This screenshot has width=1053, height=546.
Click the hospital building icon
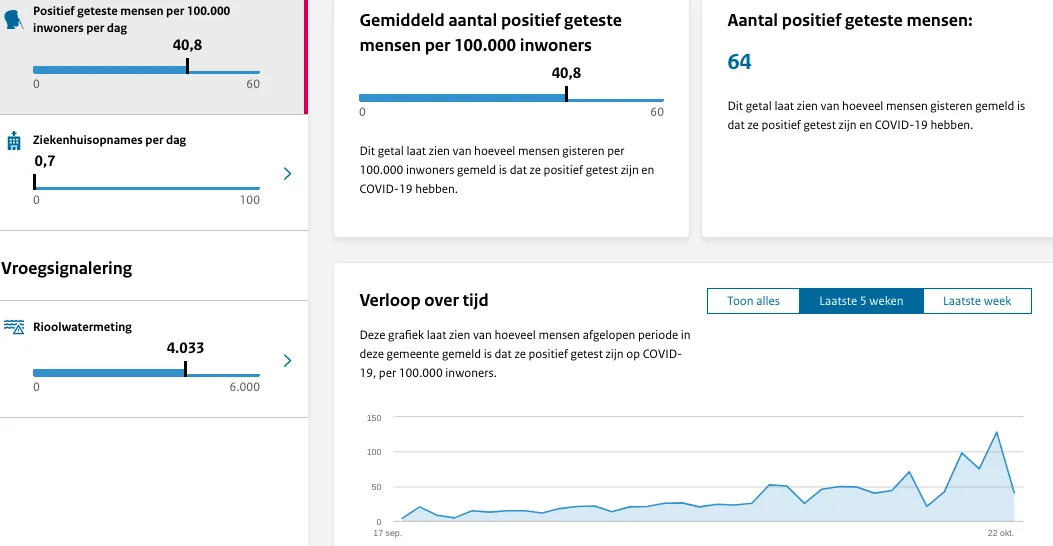tap(13, 140)
